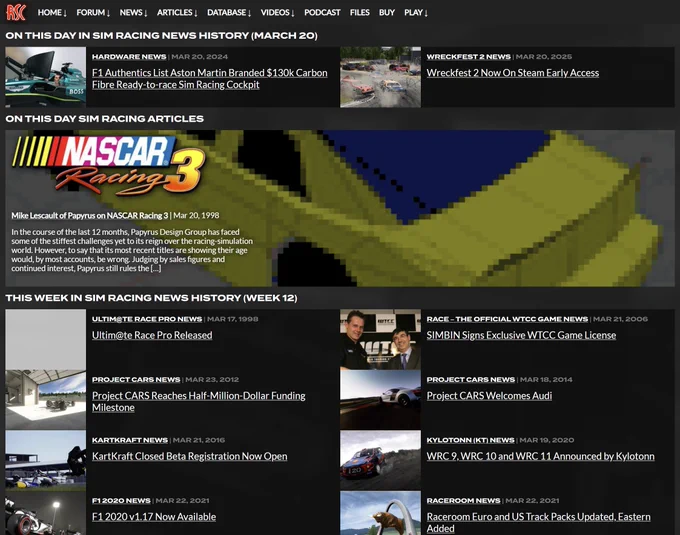Open the WTCC signing photo thumbnail
The image size is (680, 535).
click(380, 339)
